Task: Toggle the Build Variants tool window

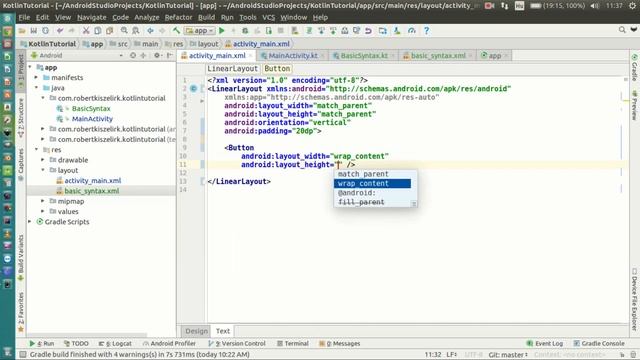Action: point(21,258)
